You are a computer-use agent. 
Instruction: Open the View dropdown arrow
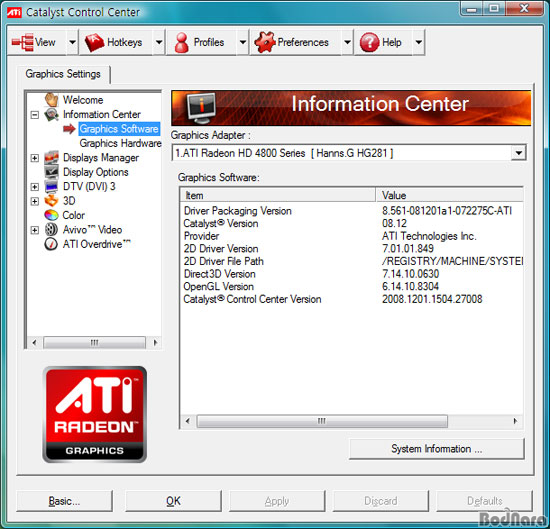coord(72,42)
